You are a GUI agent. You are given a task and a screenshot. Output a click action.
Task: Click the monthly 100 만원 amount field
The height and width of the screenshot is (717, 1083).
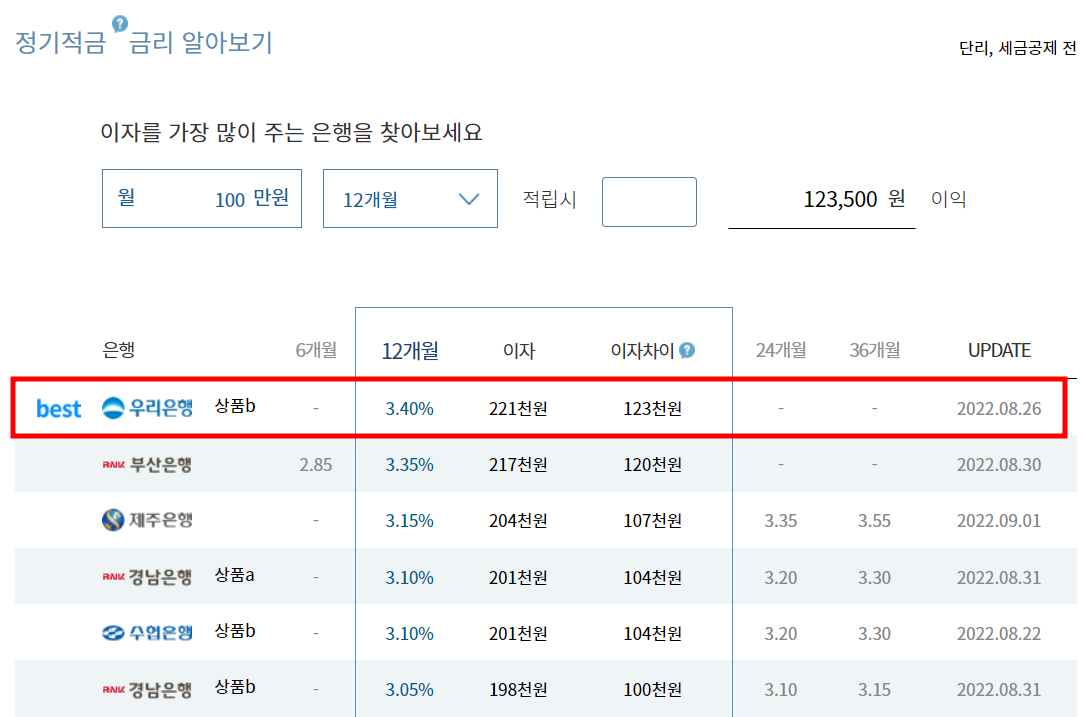click(x=202, y=199)
